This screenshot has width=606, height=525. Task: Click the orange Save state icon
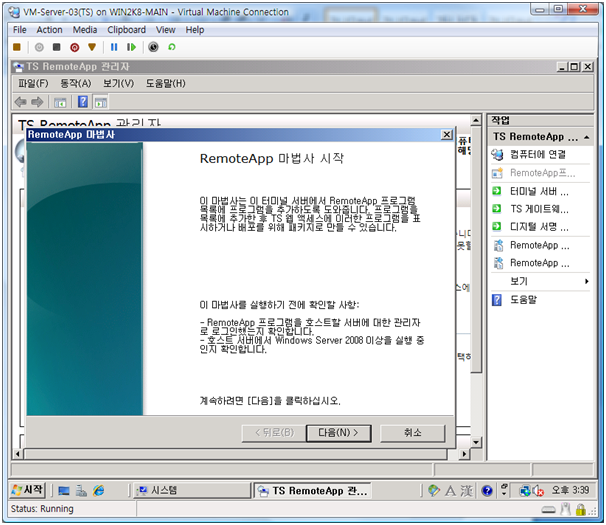pyautogui.click(x=92, y=47)
